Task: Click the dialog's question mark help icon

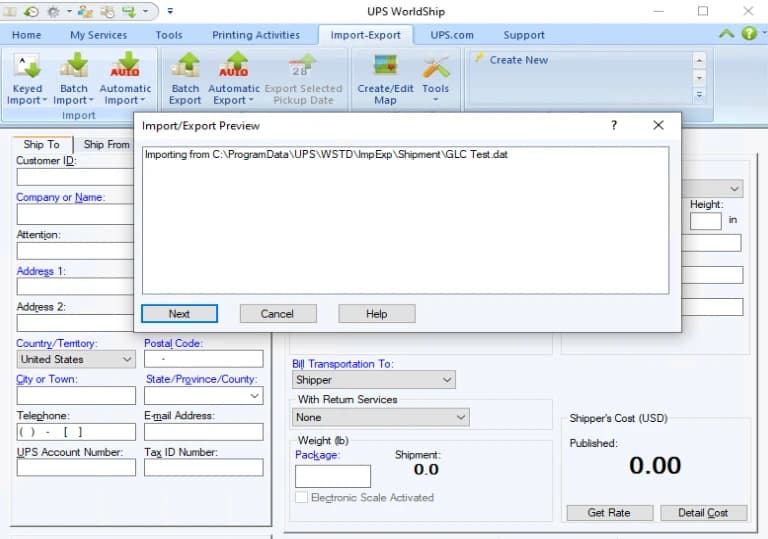Action: (614, 125)
